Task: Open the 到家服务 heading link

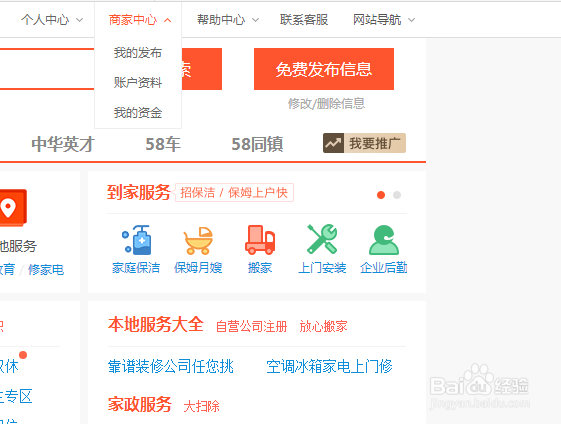Action: coord(138,192)
